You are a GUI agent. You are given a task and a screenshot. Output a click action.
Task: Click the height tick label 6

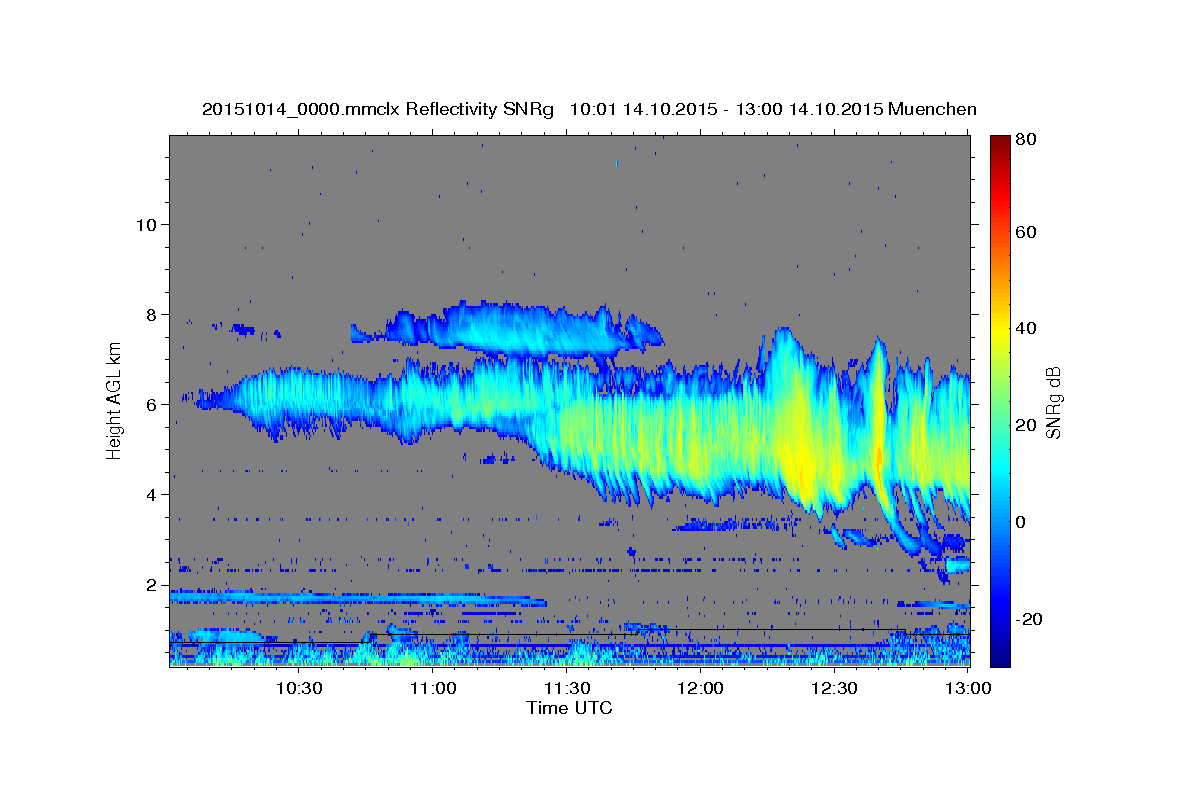[152, 404]
